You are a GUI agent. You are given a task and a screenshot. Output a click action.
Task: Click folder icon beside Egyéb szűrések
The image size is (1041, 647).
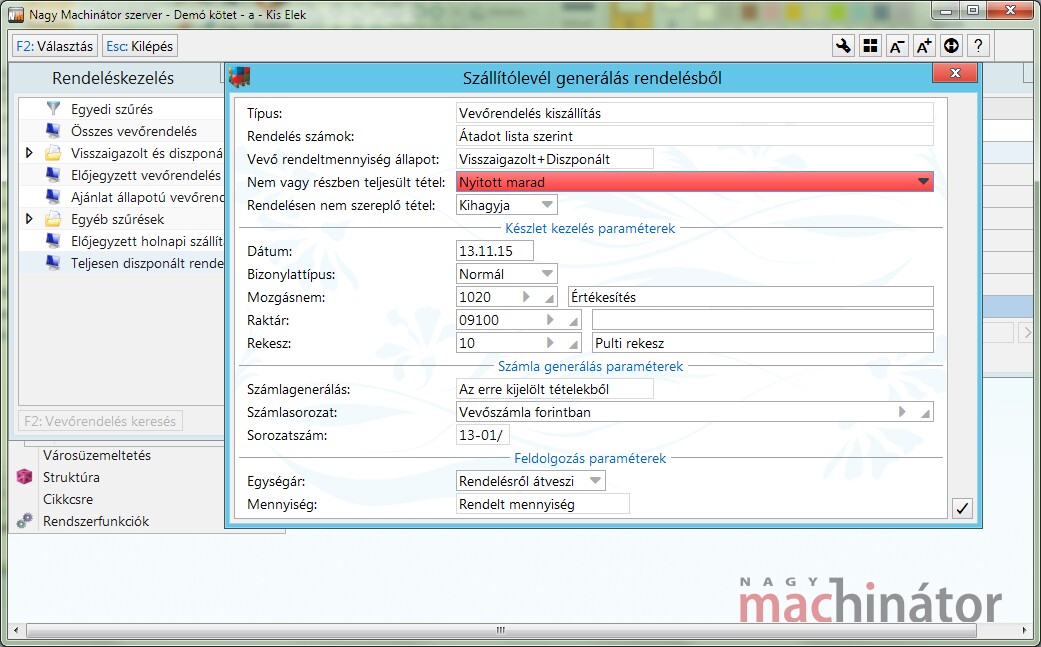pyautogui.click(x=53, y=219)
